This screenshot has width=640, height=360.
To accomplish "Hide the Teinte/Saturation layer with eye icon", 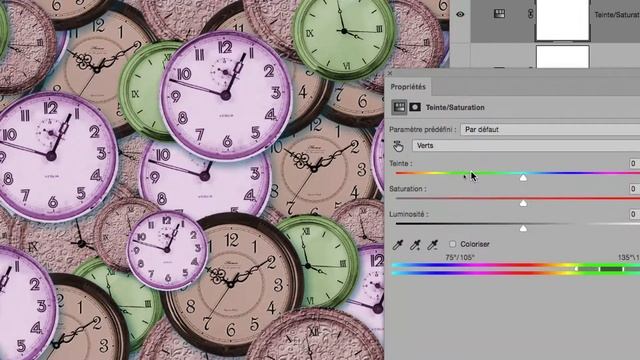I will (x=460, y=14).
